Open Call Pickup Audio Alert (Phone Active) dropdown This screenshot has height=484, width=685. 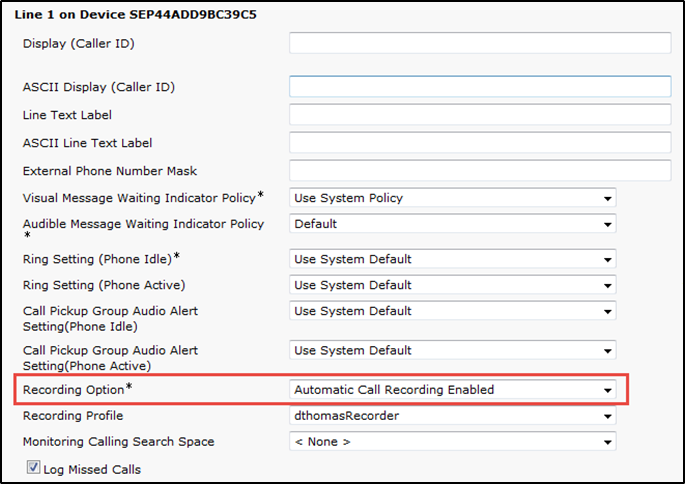(453, 350)
